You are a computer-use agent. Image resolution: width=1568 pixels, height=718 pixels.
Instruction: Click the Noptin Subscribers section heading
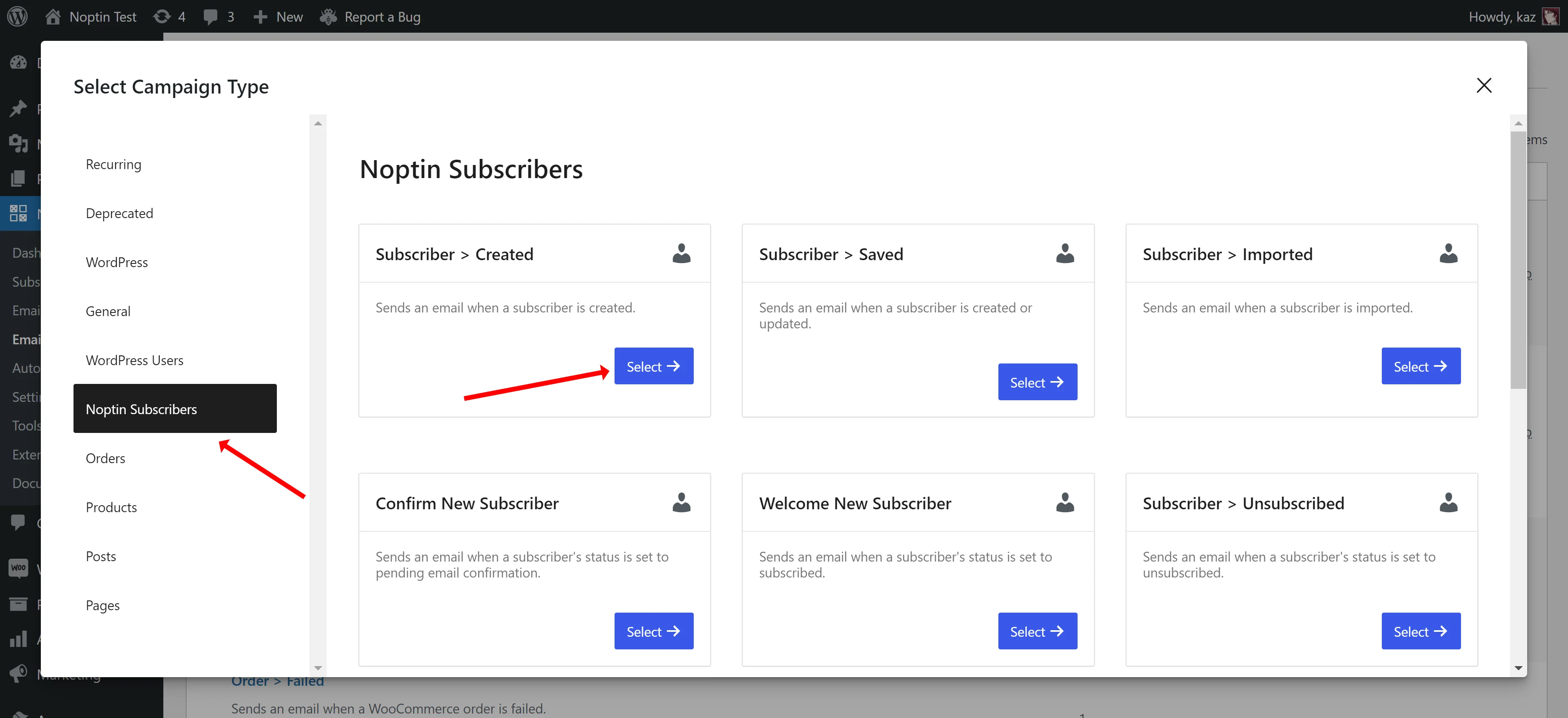pos(471,169)
